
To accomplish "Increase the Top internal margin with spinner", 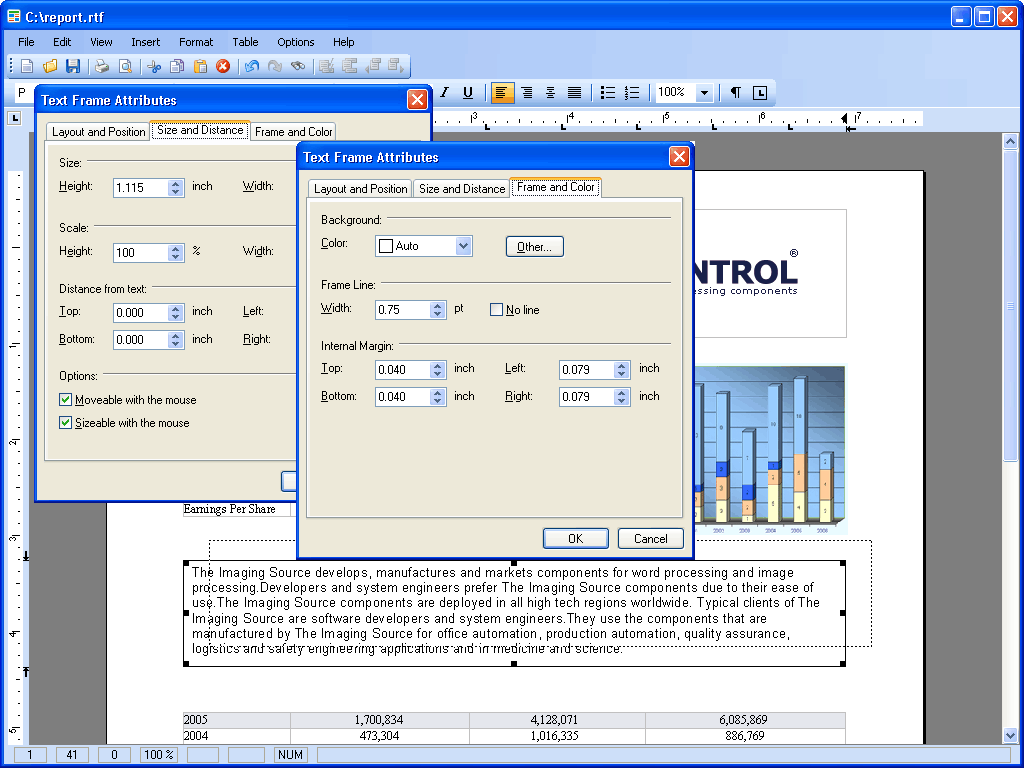I will coord(438,365).
